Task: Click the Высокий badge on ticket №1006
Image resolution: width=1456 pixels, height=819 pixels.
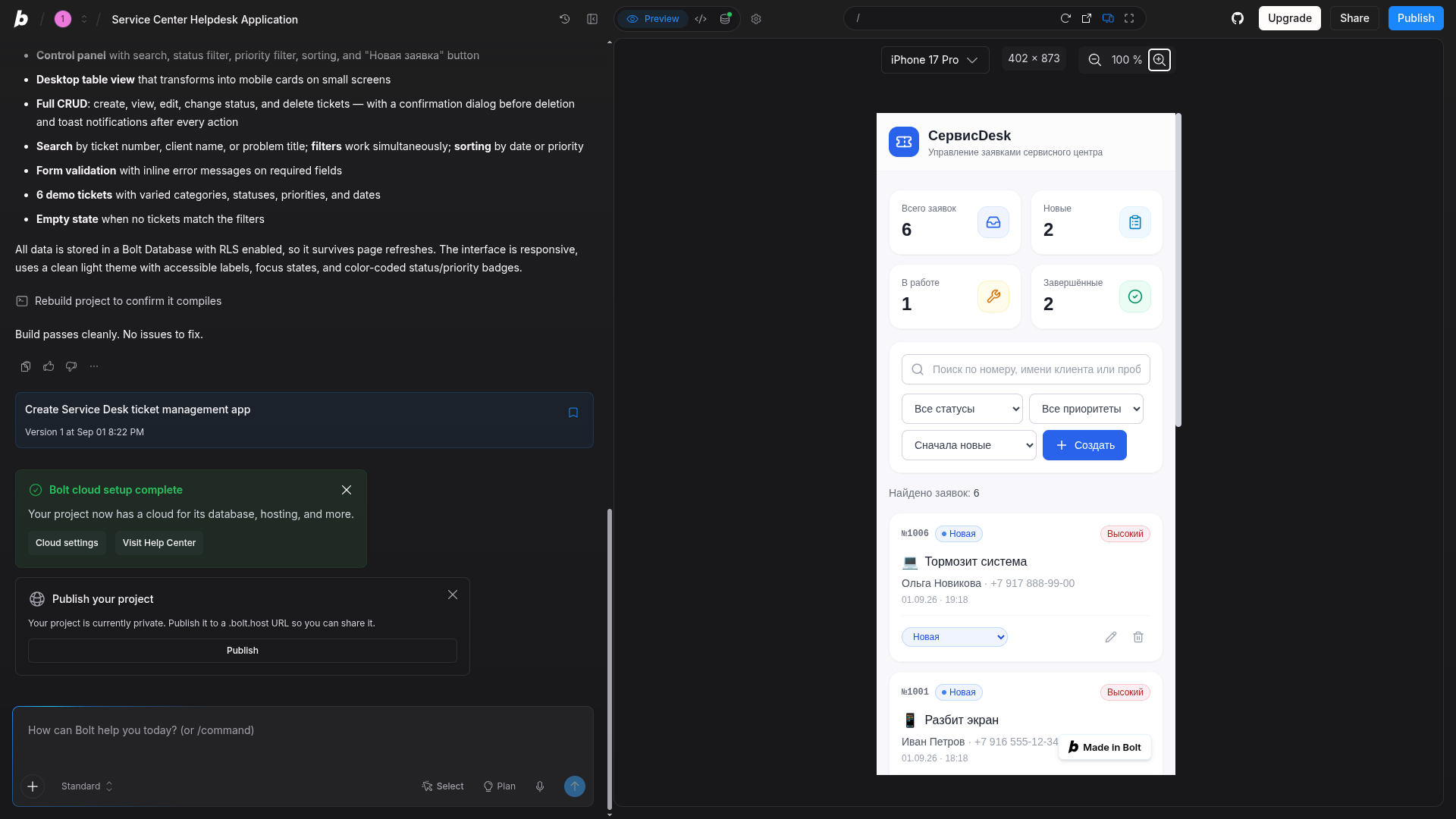Action: pos(1125,534)
